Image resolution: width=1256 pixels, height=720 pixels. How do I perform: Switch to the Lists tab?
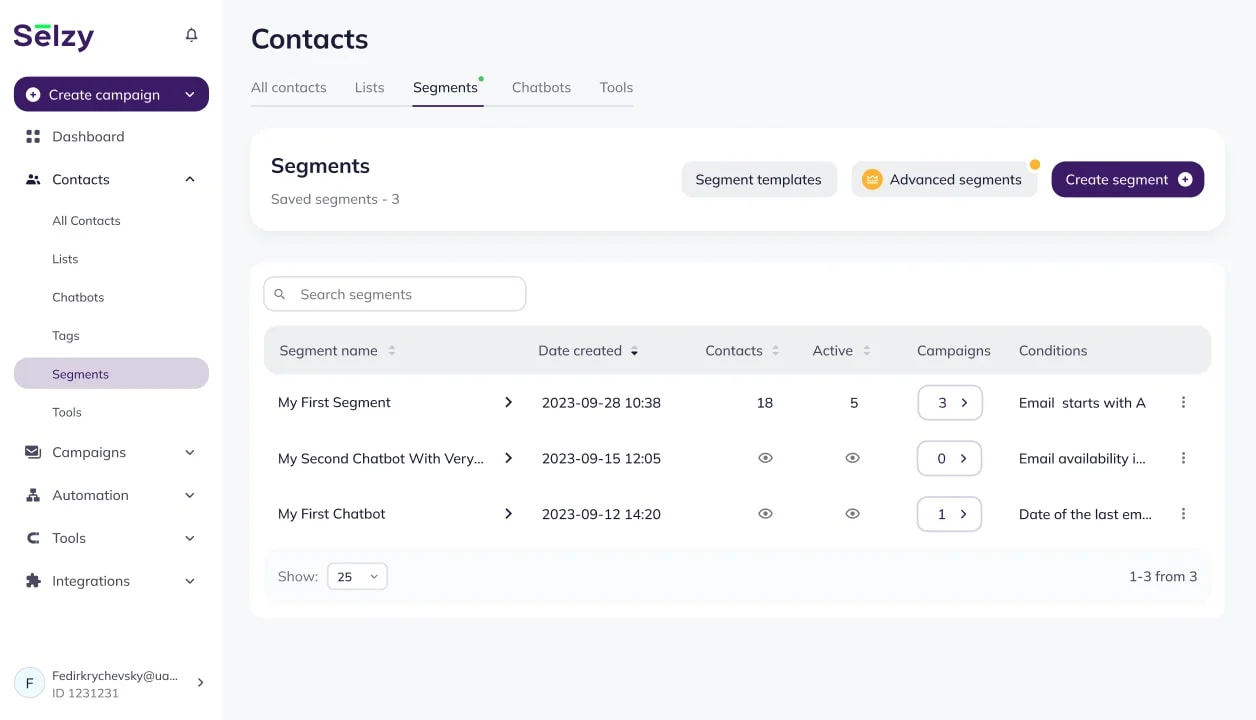coord(369,87)
